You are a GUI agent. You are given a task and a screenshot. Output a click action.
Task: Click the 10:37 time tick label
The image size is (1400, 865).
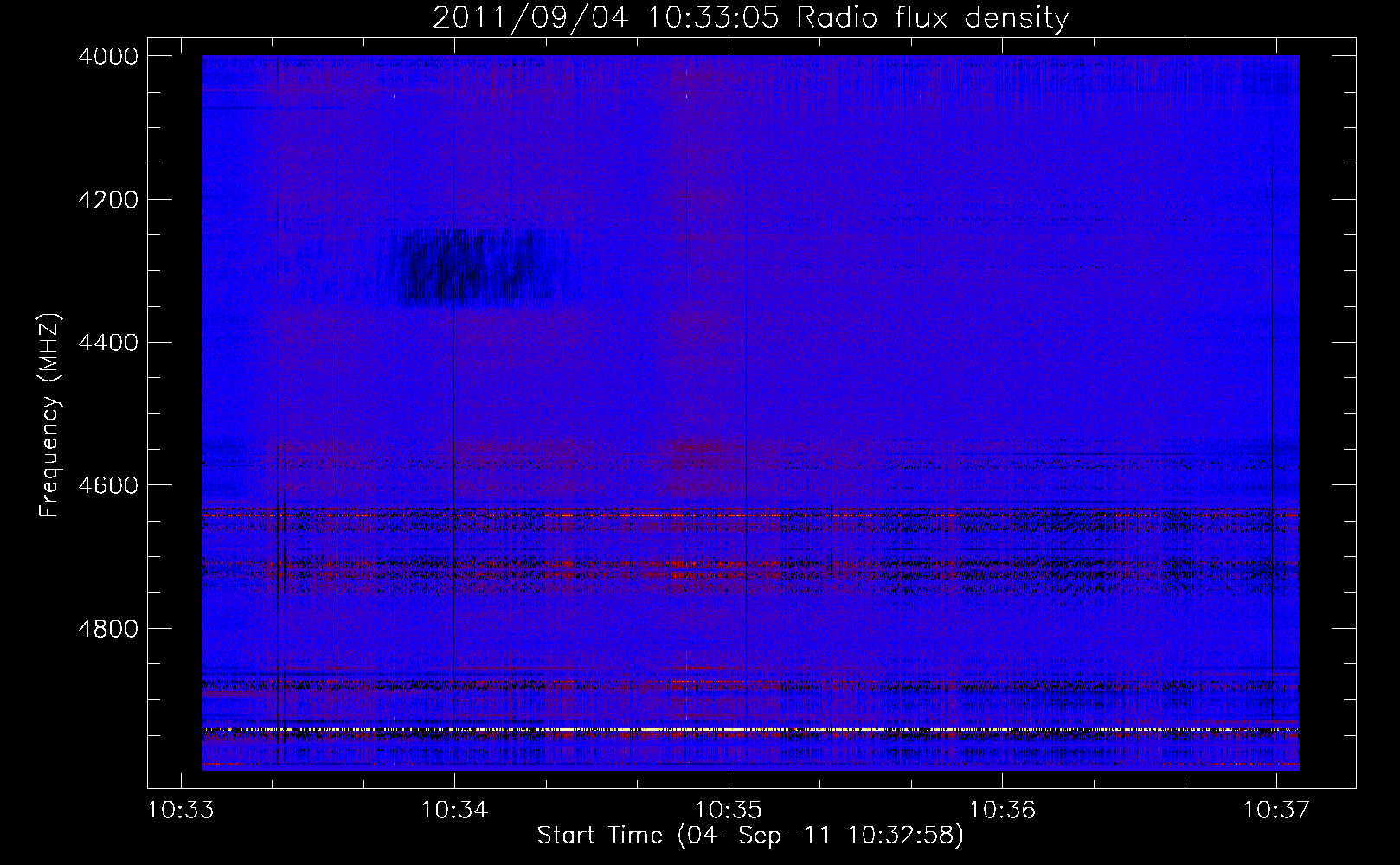[x=1276, y=811]
